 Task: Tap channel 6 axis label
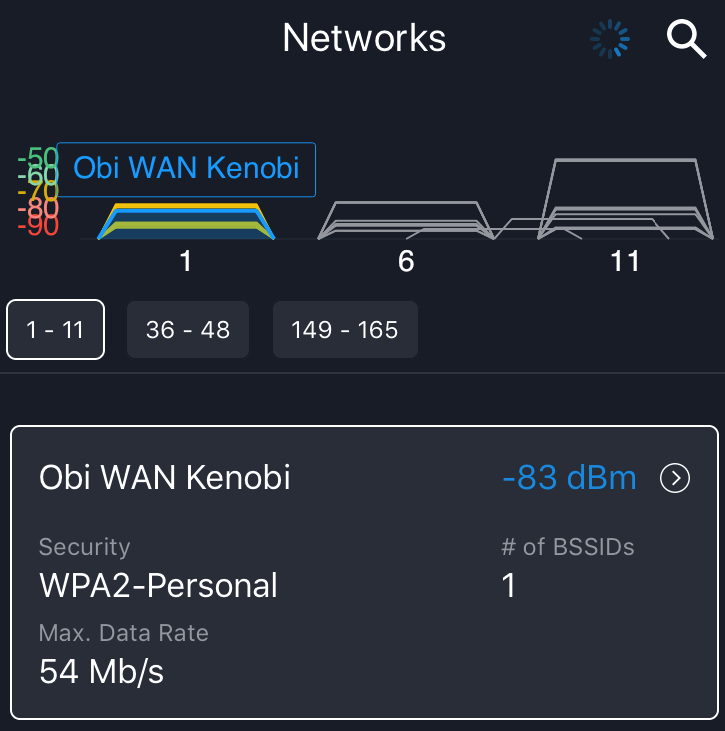(406, 261)
